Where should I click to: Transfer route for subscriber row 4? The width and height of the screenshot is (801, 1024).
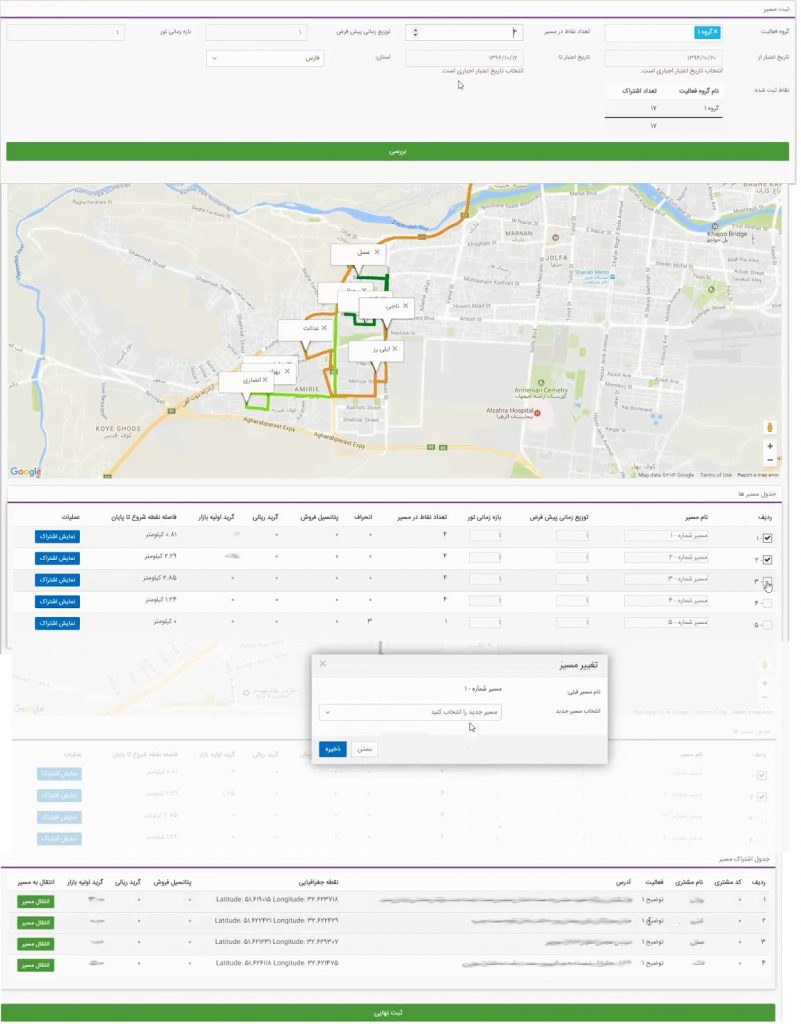35,965
